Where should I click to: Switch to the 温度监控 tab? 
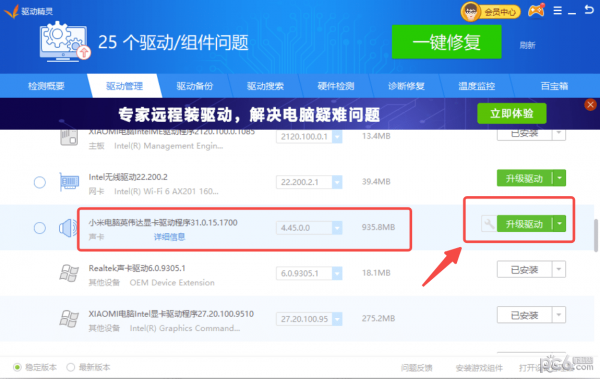[477, 86]
